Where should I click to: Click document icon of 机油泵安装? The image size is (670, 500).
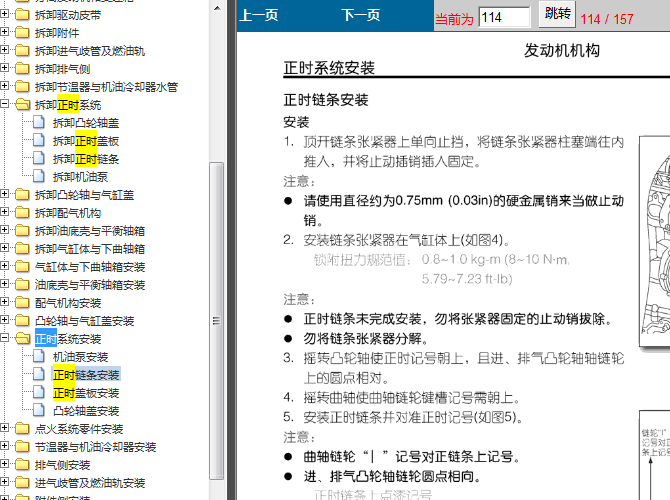click(x=39, y=356)
